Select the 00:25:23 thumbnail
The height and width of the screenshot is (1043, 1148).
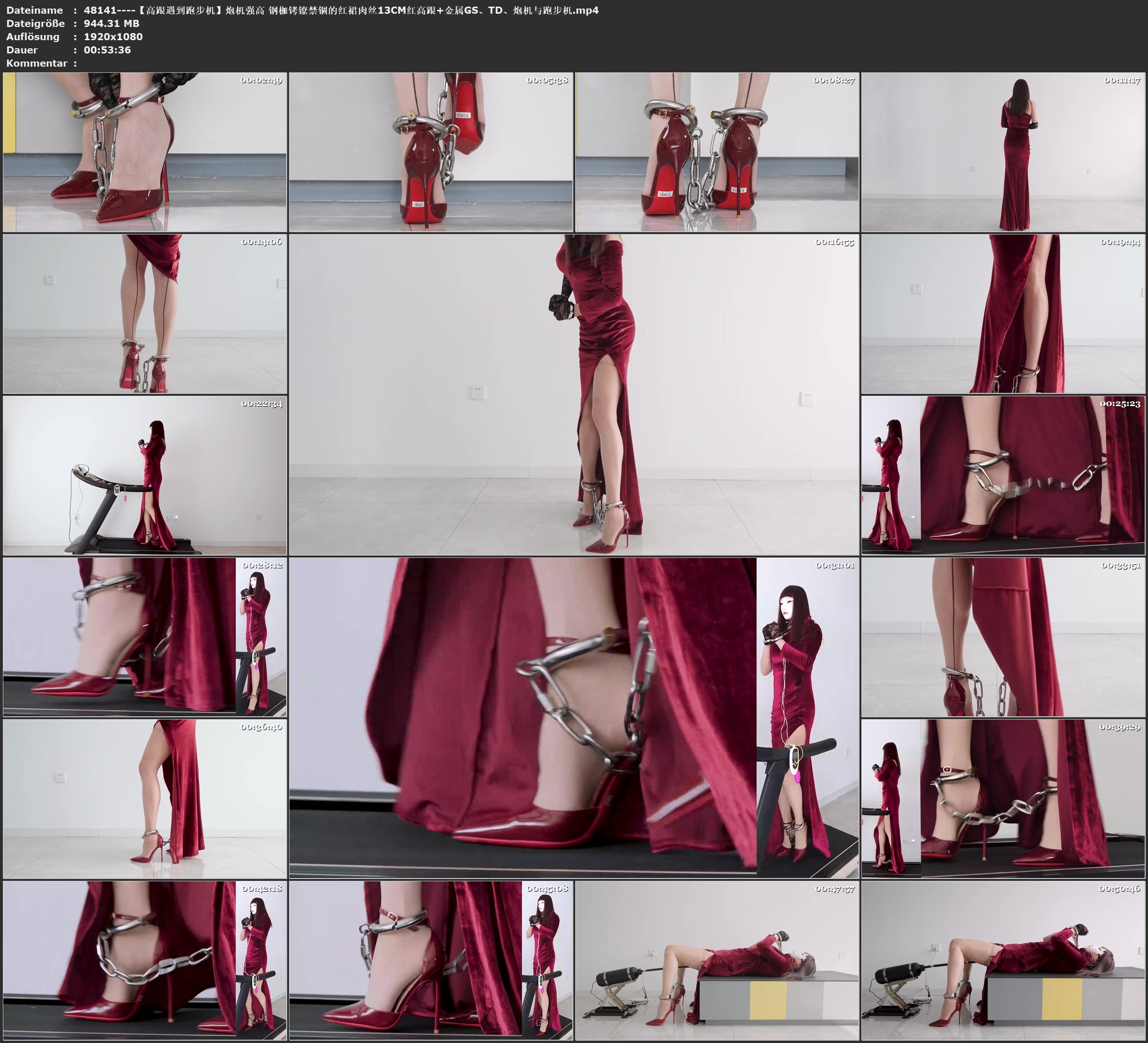(x=1003, y=475)
